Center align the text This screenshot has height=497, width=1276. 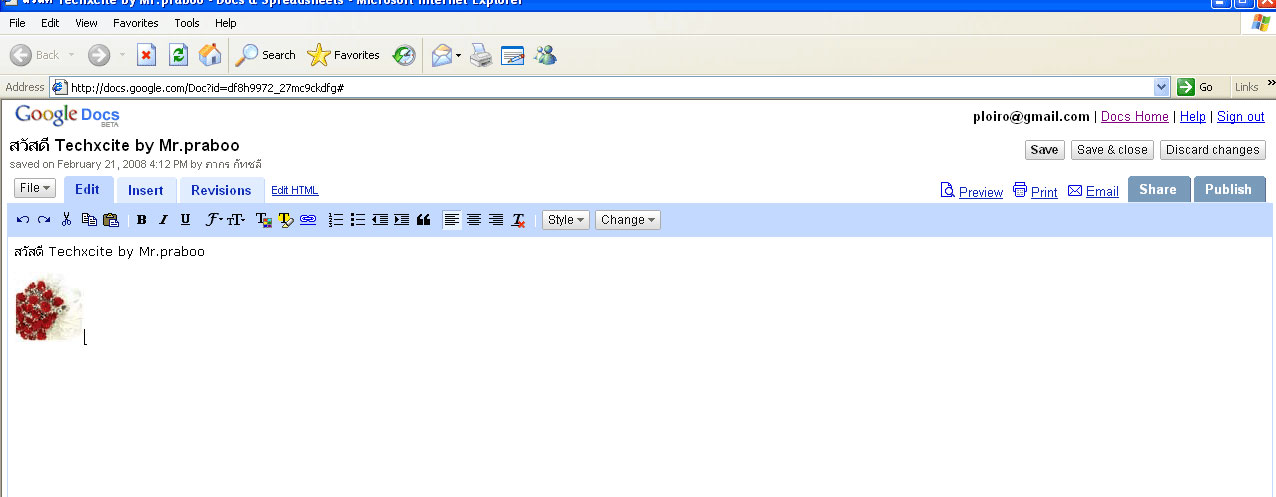point(474,220)
